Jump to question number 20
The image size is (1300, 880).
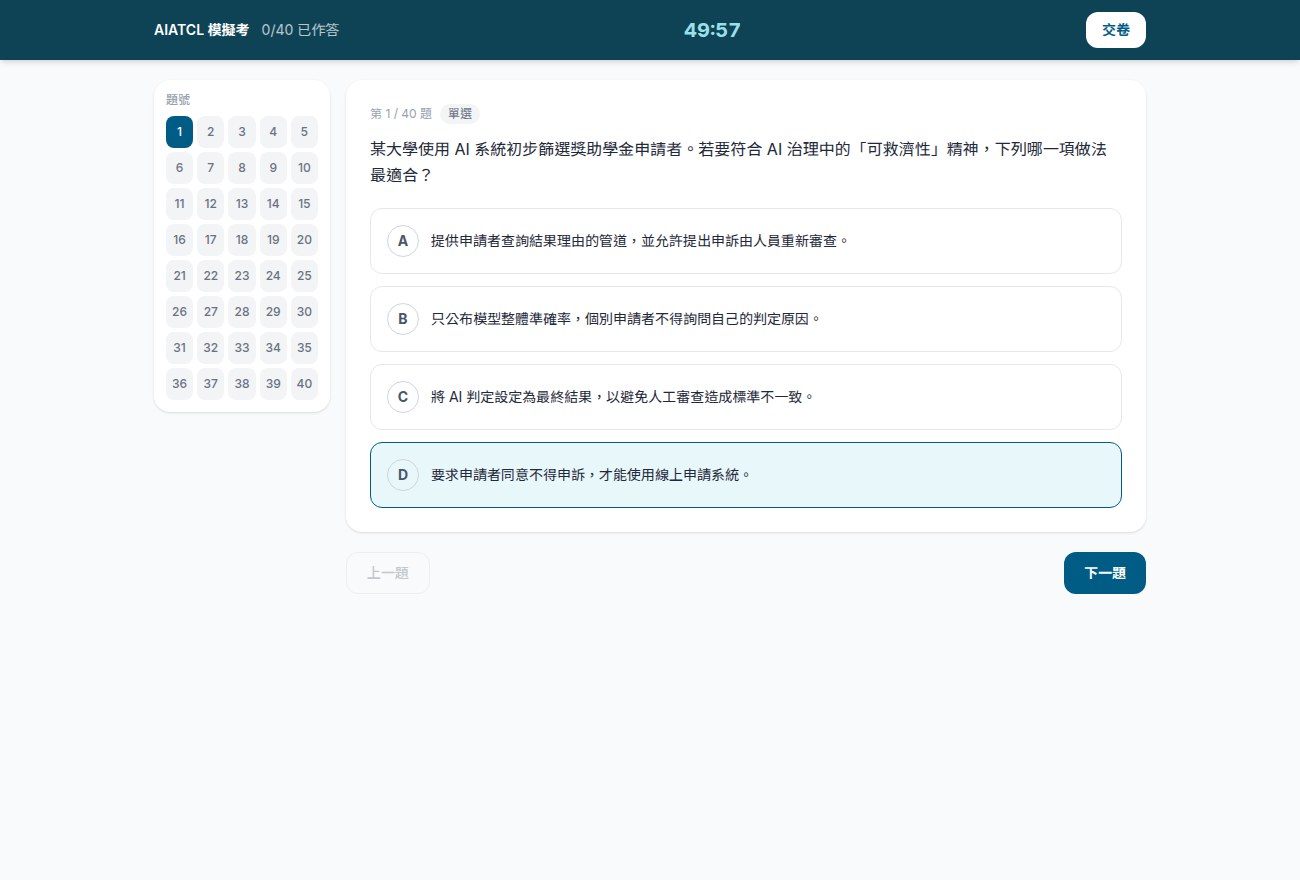305,240
